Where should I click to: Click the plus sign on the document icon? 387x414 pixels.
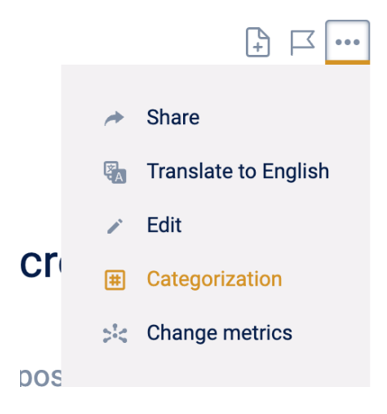[x=258, y=47]
